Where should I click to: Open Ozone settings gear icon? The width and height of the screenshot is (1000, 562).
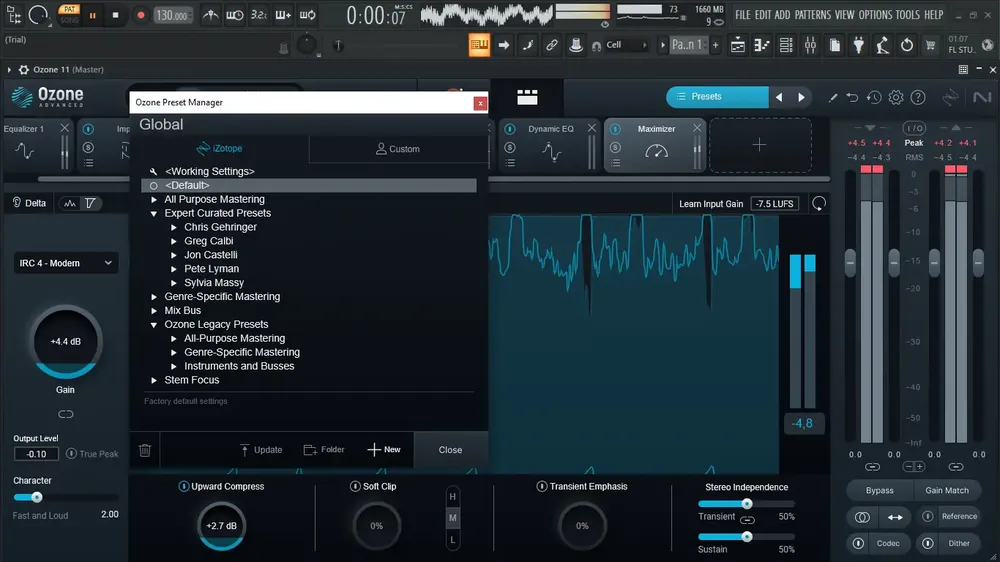point(896,97)
